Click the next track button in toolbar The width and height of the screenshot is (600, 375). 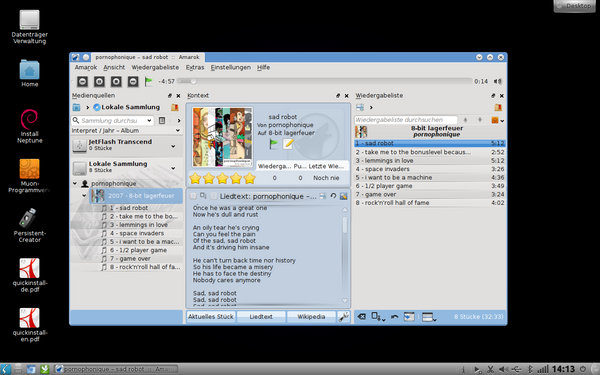(133, 81)
